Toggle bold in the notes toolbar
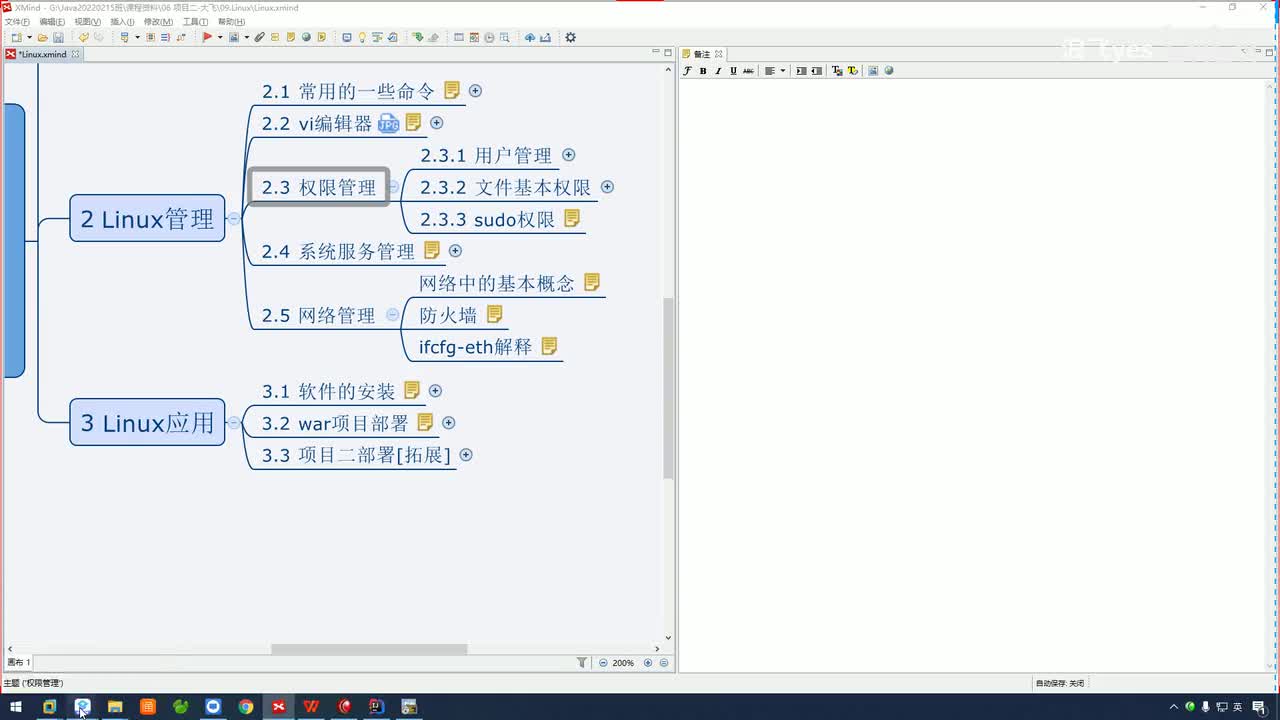Viewport: 1280px width, 720px height. tap(703, 71)
